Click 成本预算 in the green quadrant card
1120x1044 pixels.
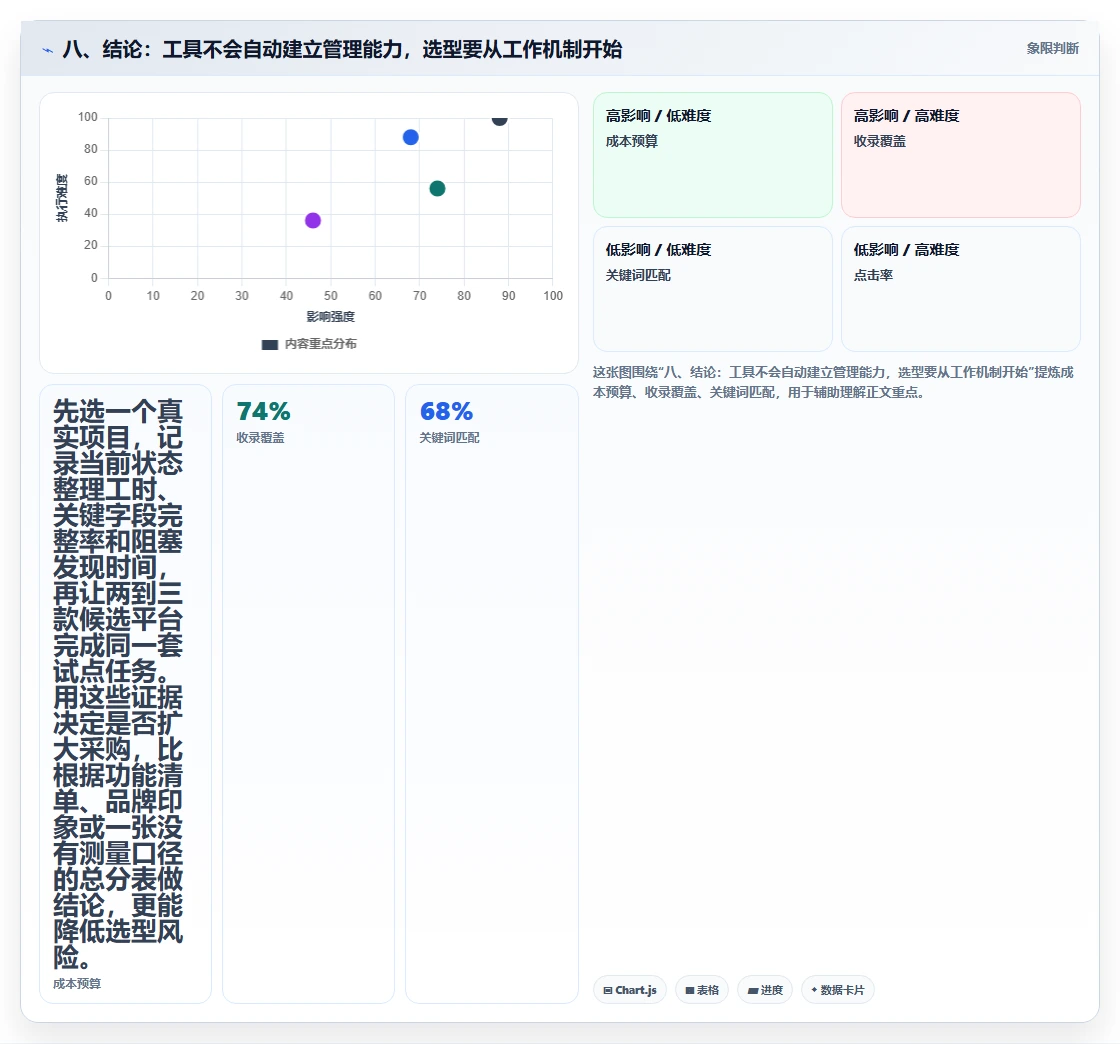click(632, 141)
